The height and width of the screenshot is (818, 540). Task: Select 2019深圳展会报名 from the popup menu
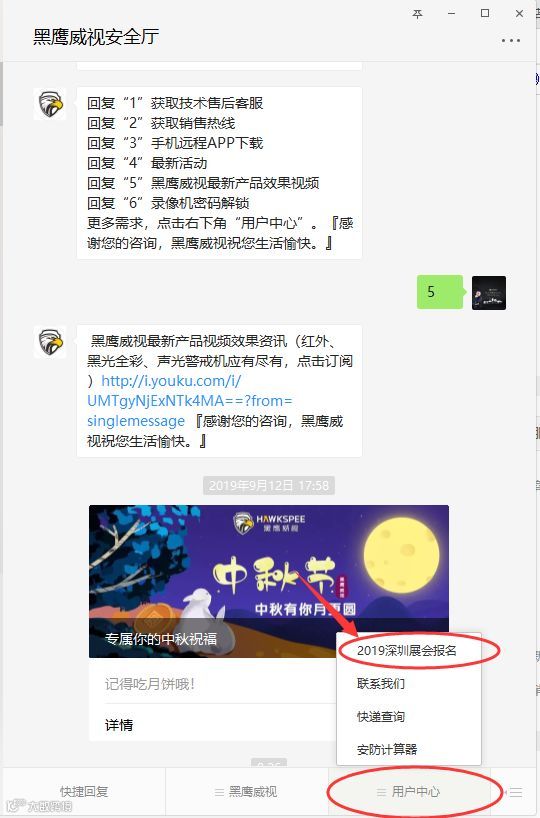pyautogui.click(x=407, y=651)
